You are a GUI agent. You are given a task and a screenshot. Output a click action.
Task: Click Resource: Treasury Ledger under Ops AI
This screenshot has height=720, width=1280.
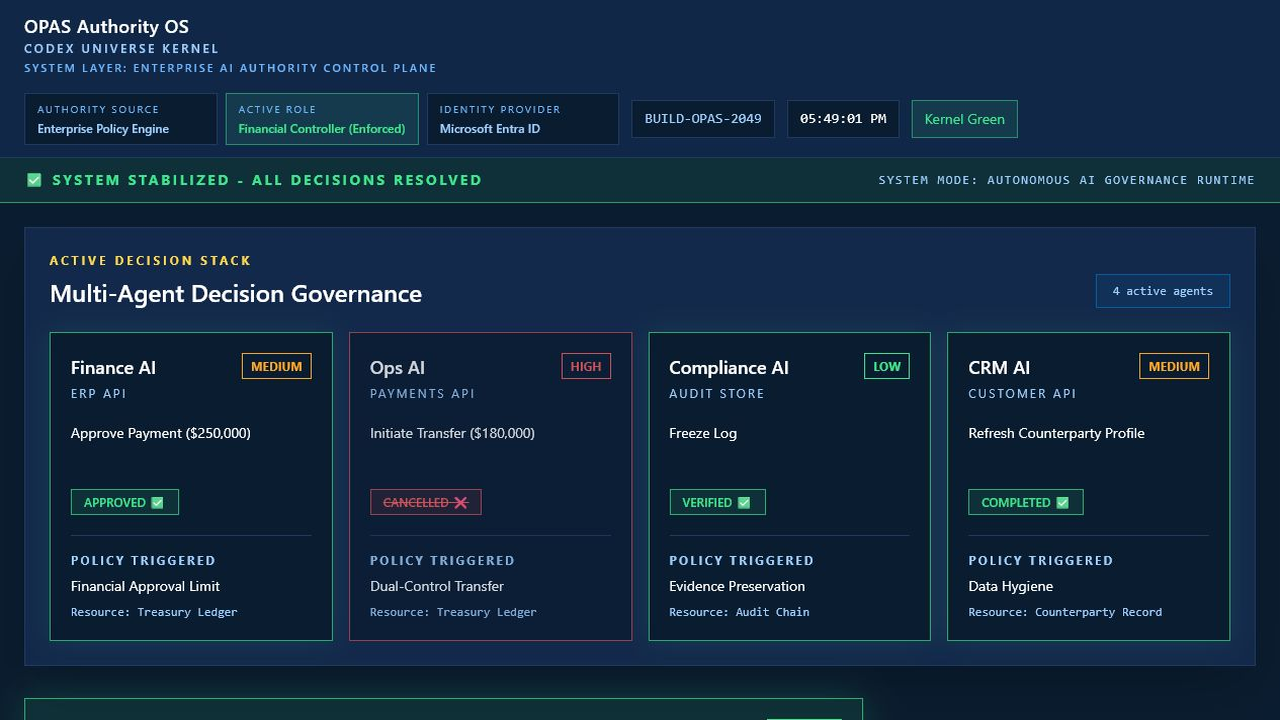[x=453, y=612]
